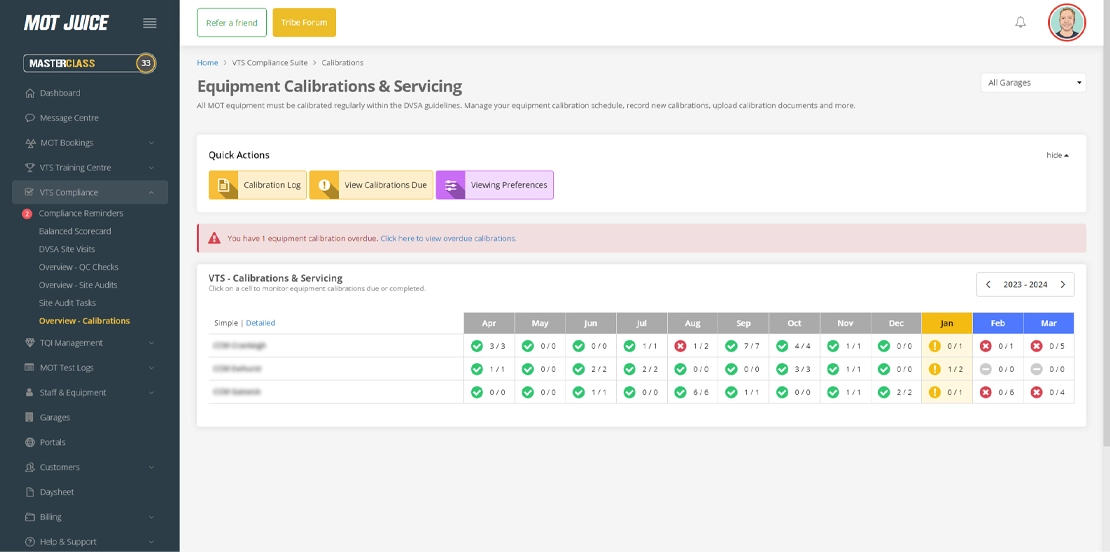
Task: Click VTS Compliance Suite breadcrumb
Action: pyautogui.click(x=270, y=62)
